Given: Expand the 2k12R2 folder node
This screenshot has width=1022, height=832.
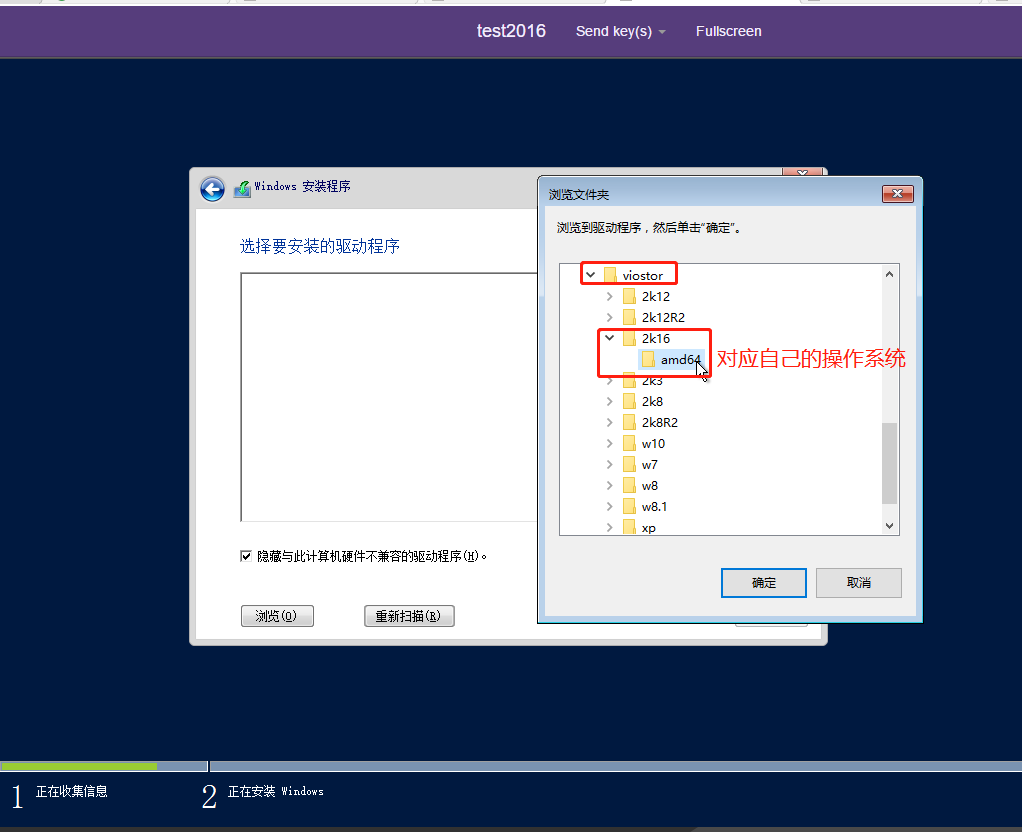Looking at the screenshot, I should coord(609,318).
